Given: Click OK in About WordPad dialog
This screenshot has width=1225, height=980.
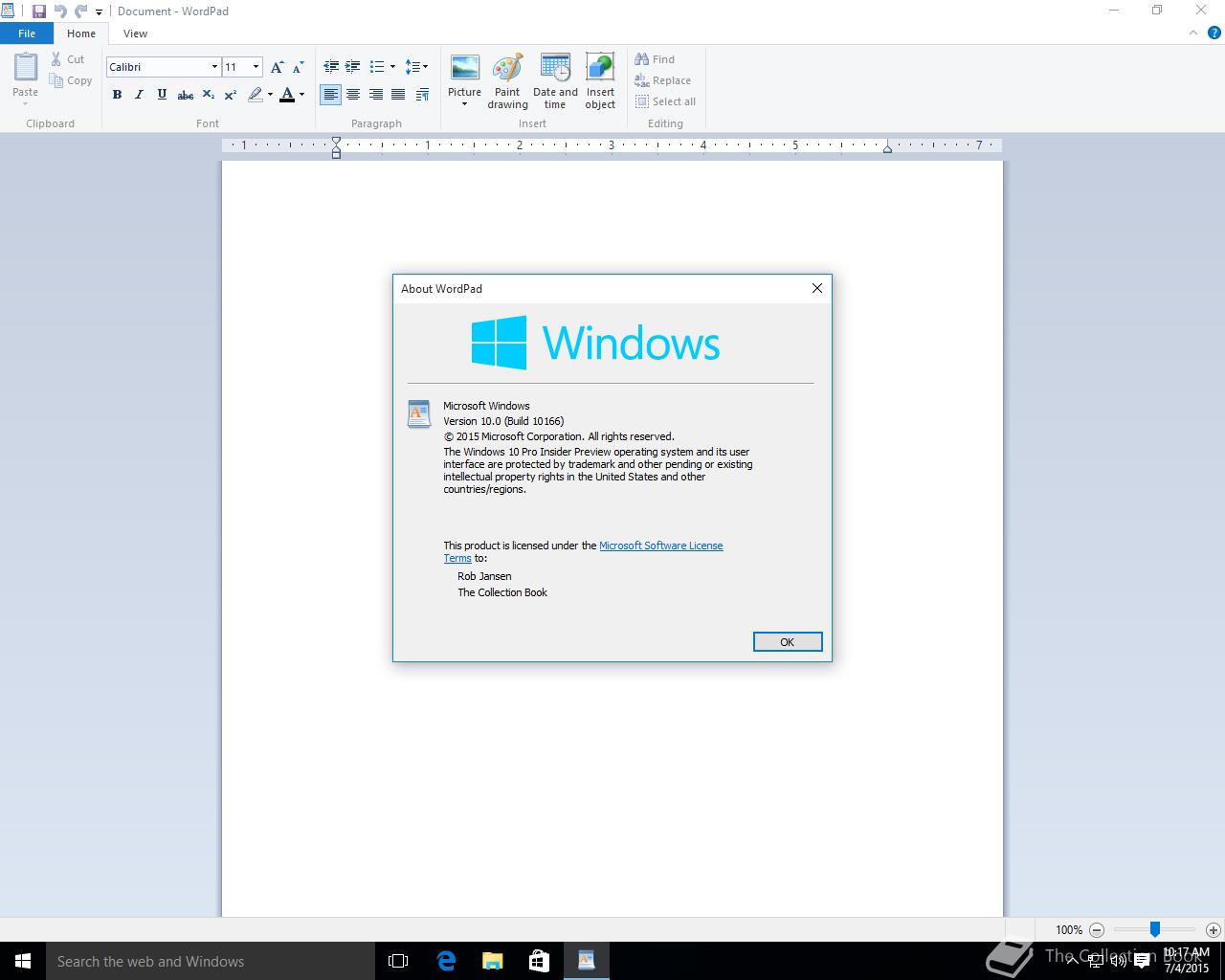Looking at the screenshot, I should tap(788, 642).
